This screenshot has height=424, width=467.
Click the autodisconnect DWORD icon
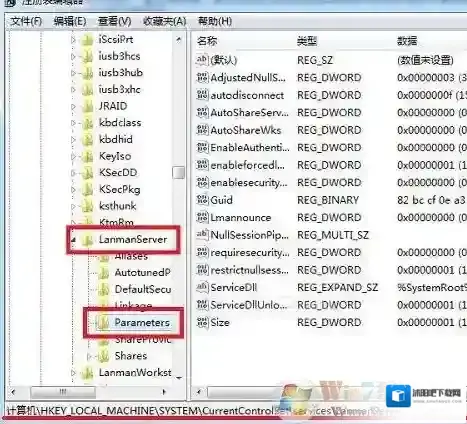(x=202, y=95)
